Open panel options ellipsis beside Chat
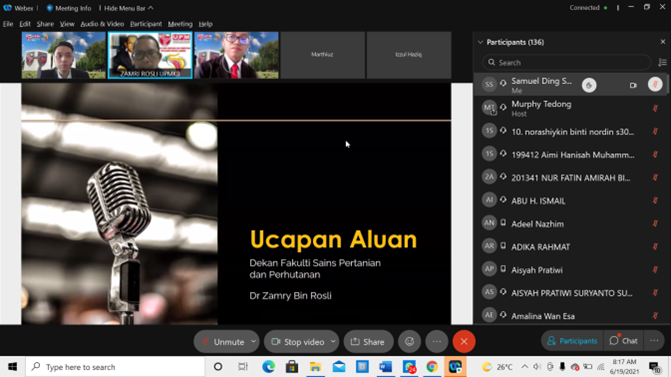 click(654, 341)
